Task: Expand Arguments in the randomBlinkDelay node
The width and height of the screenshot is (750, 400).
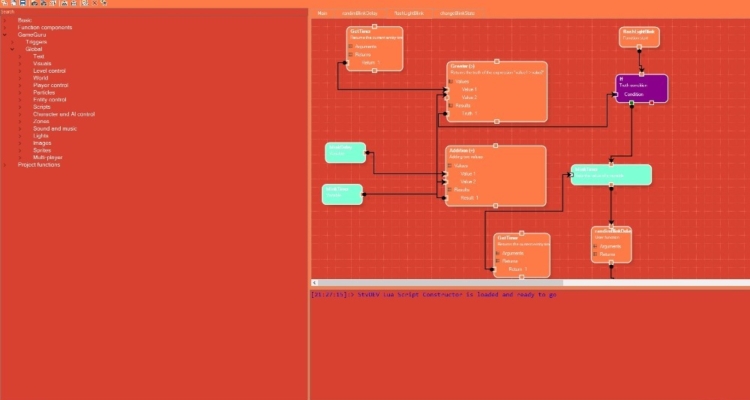Action: [x=596, y=246]
